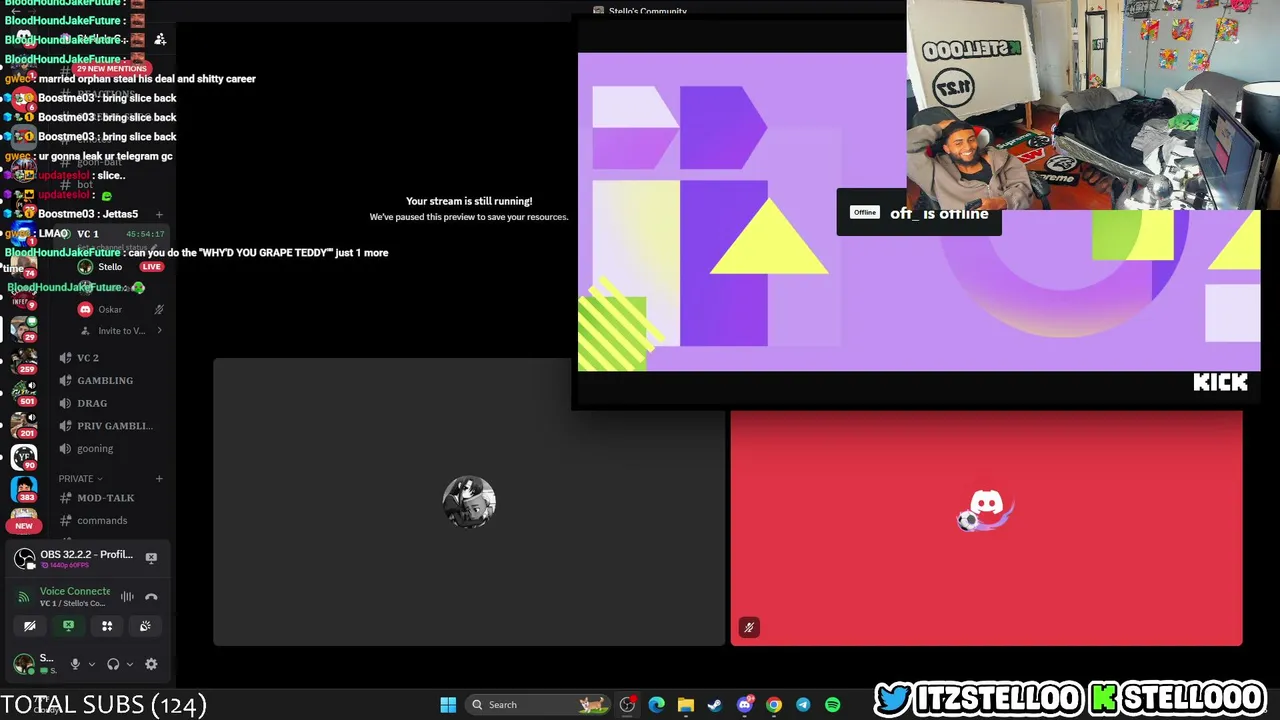Image resolution: width=1280 pixels, height=720 pixels.
Task: Switch to Discord in the taskbar
Action: [744, 705]
